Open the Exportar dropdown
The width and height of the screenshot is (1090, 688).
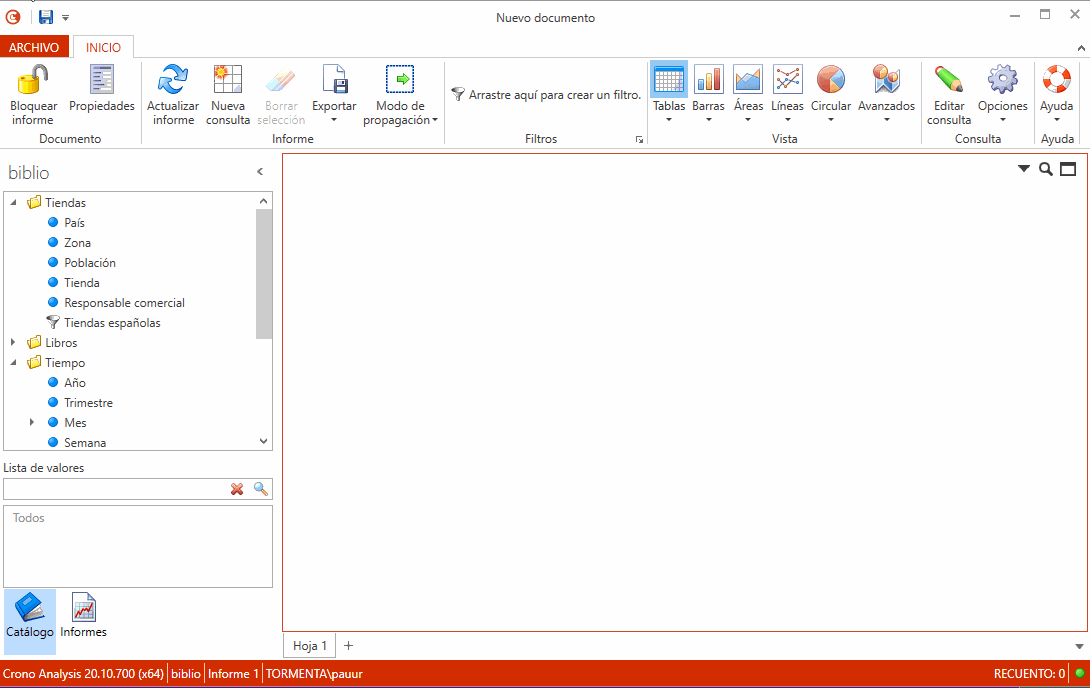click(334, 95)
